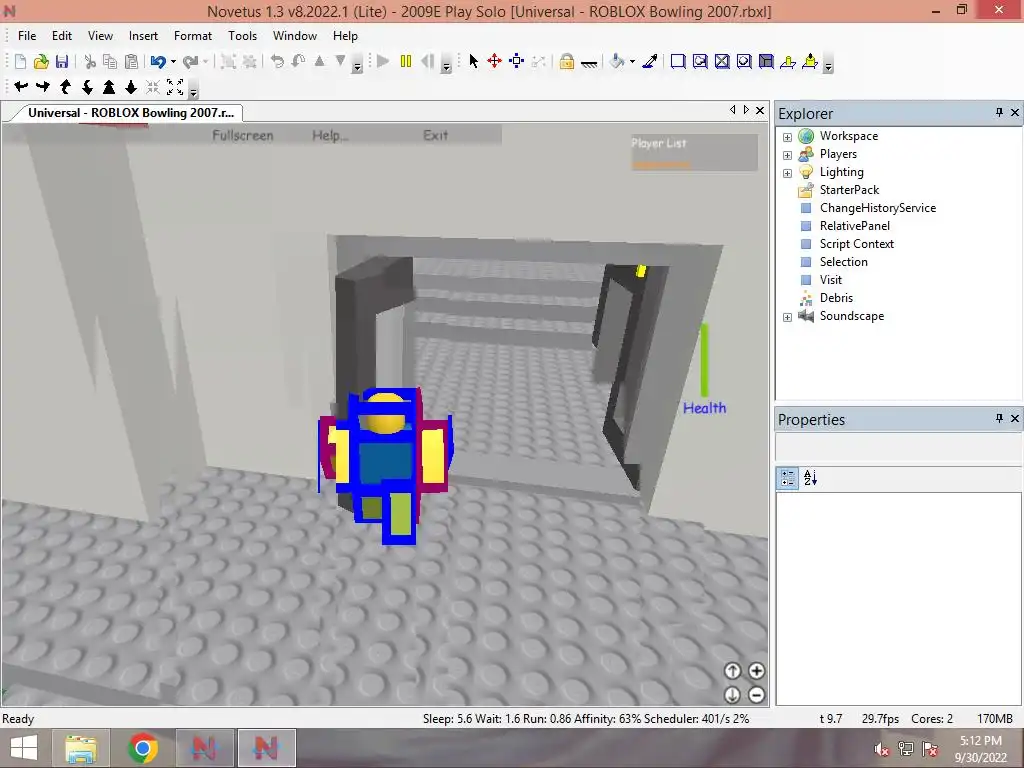Image resolution: width=1024 pixels, height=768 pixels.
Task: Select the Motor tool icon
Action: 810,61
